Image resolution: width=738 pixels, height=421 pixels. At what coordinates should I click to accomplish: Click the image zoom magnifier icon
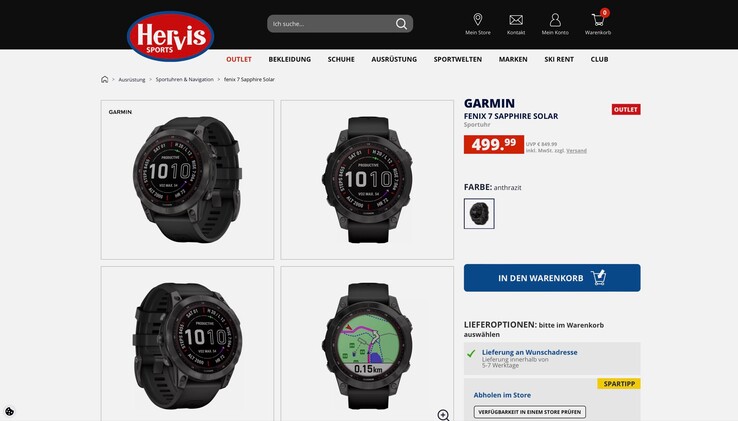click(x=443, y=415)
